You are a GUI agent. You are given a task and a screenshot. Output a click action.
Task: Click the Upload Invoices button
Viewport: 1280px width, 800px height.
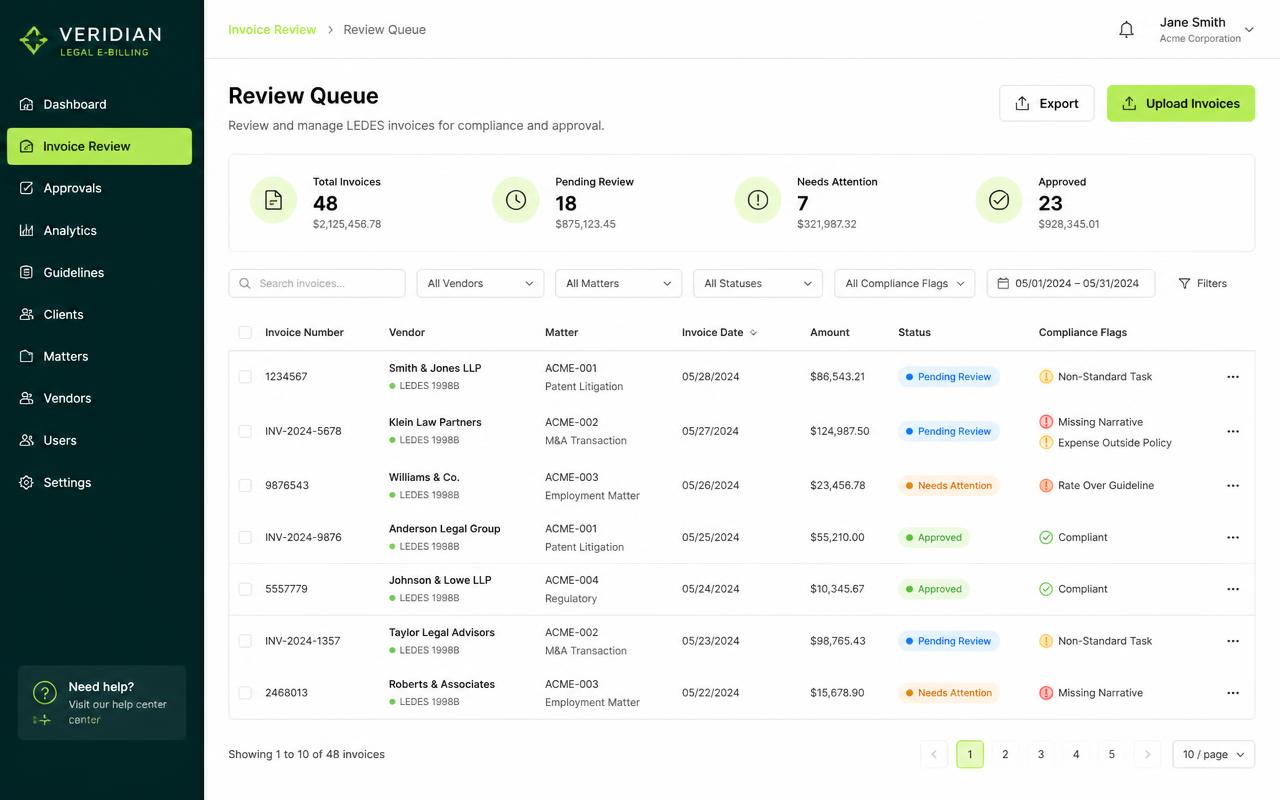[x=1181, y=104]
